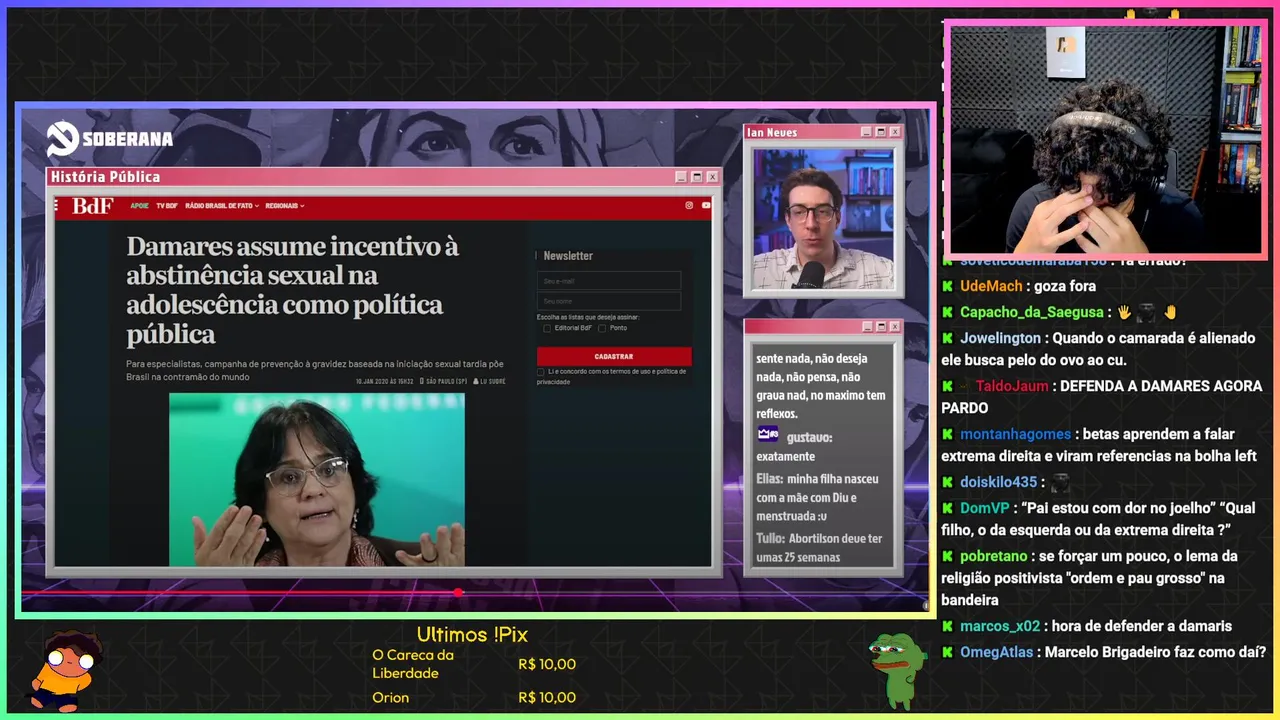Click the Newsletter heading
Viewport: 1280px width, 720px height.
coord(568,256)
